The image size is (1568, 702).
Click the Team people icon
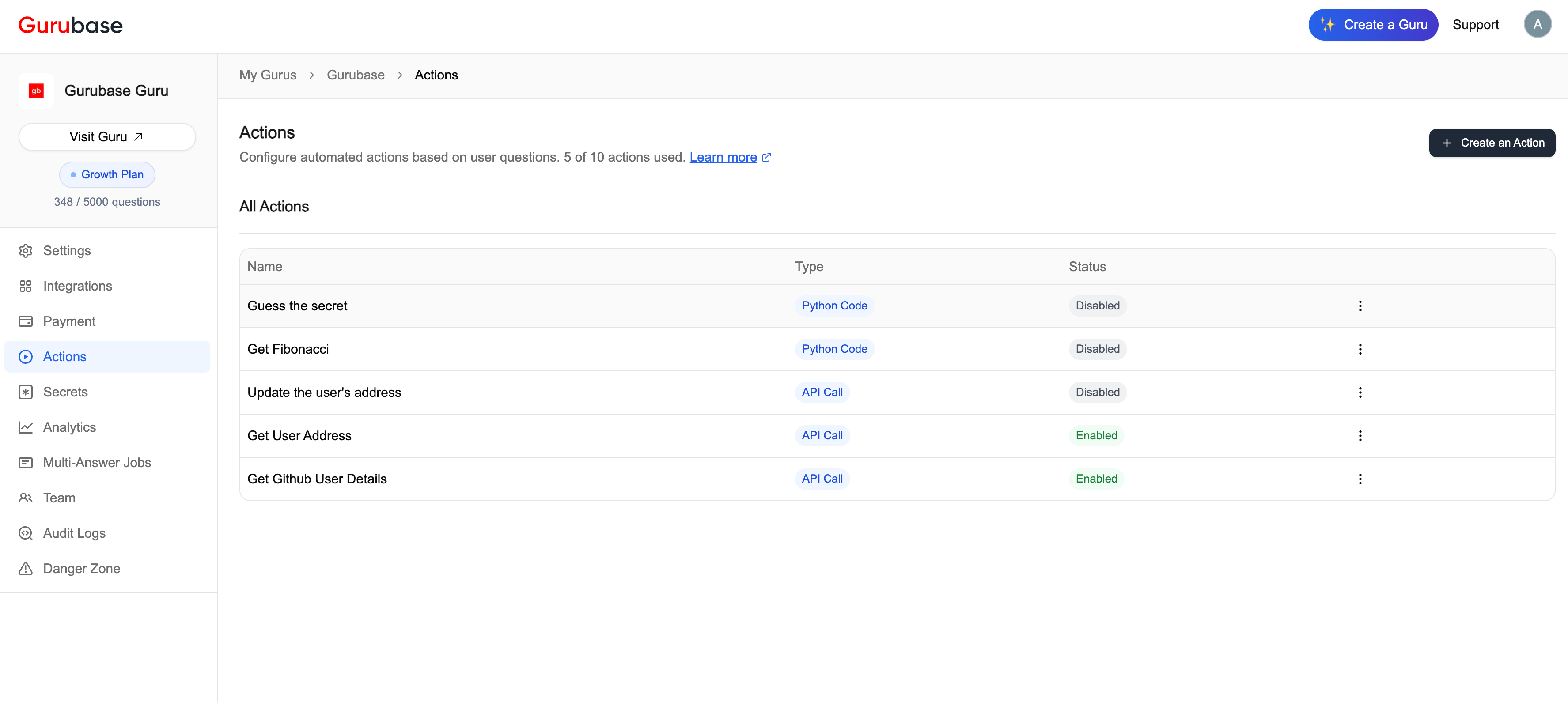click(25, 498)
